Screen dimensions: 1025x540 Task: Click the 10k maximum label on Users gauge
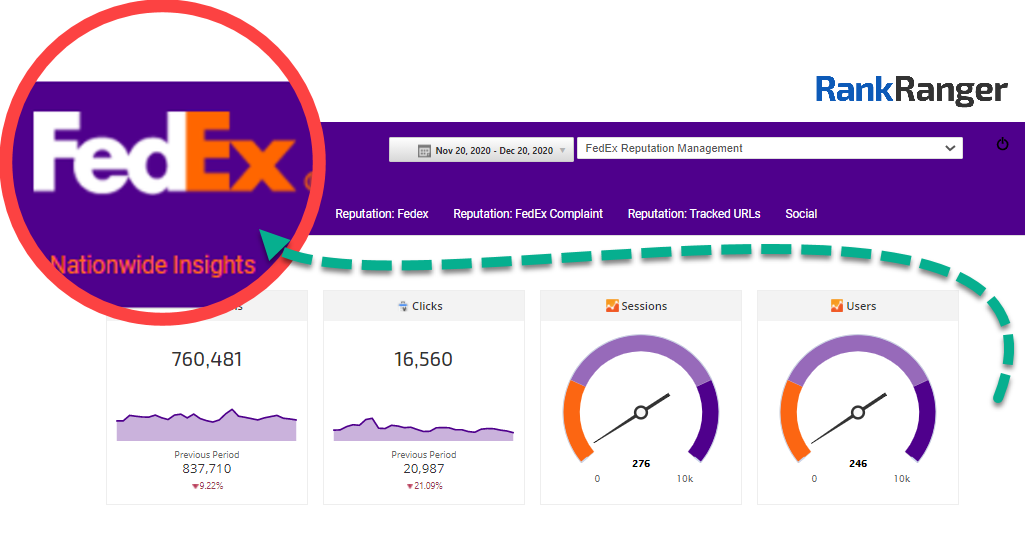pyautogui.click(x=901, y=479)
